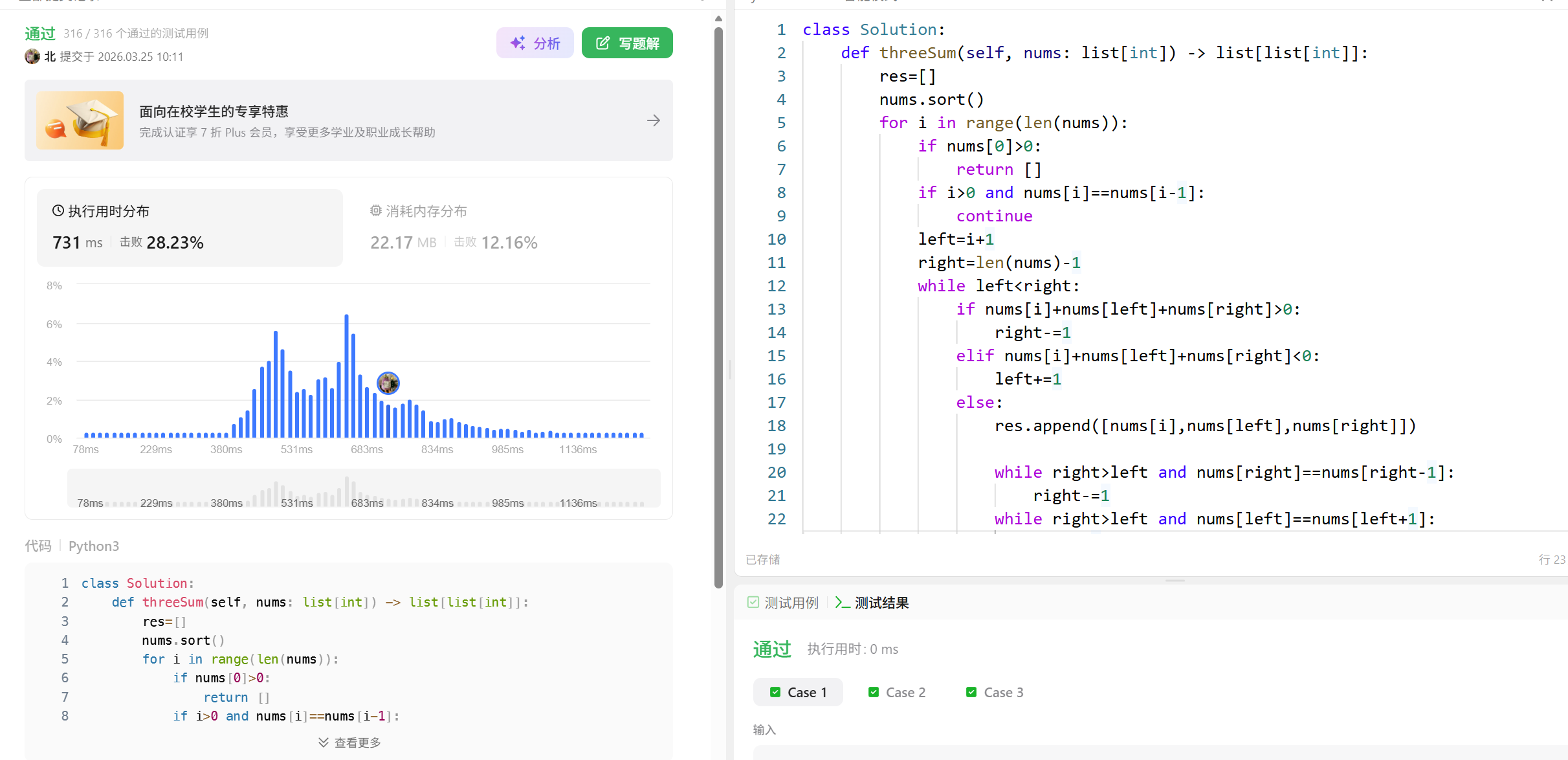Image resolution: width=1568 pixels, height=760 pixels.
Task: Select the runtime distribution (执行用时分布) card
Action: 190,227
